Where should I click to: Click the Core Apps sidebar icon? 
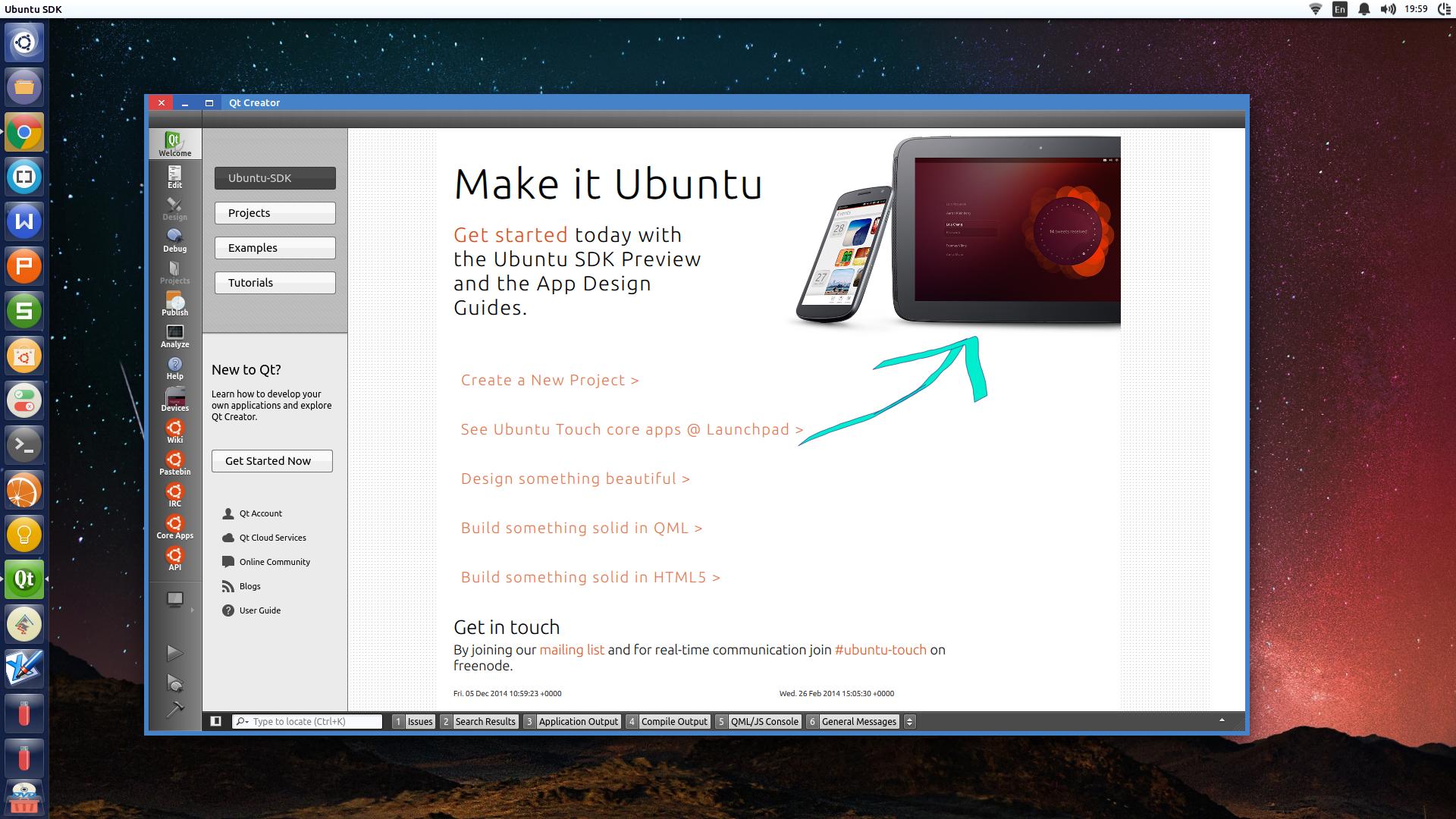tap(174, 527)
